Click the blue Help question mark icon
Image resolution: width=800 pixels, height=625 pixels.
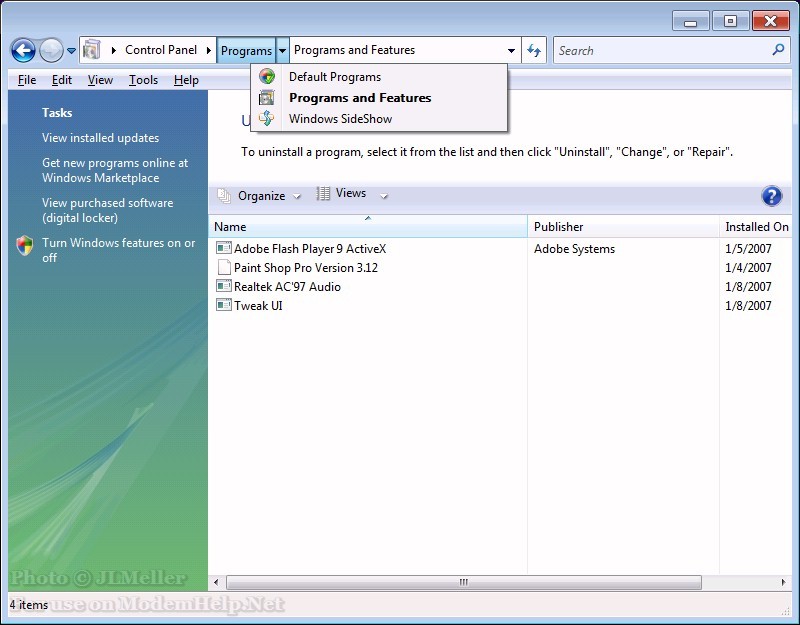pos(771,196)
